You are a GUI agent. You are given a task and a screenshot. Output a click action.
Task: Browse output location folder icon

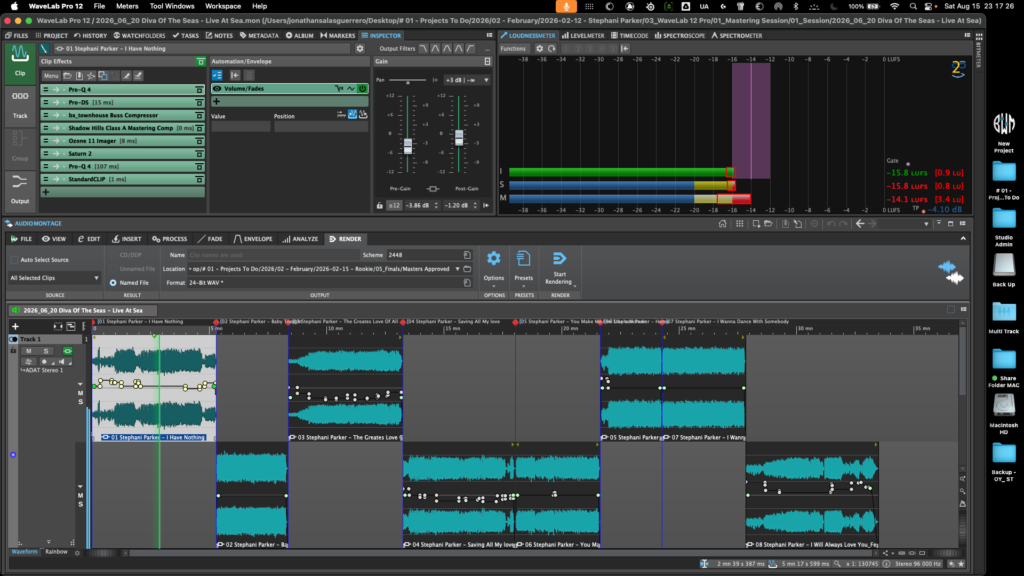pyautogui.click(x=467, y=268)
